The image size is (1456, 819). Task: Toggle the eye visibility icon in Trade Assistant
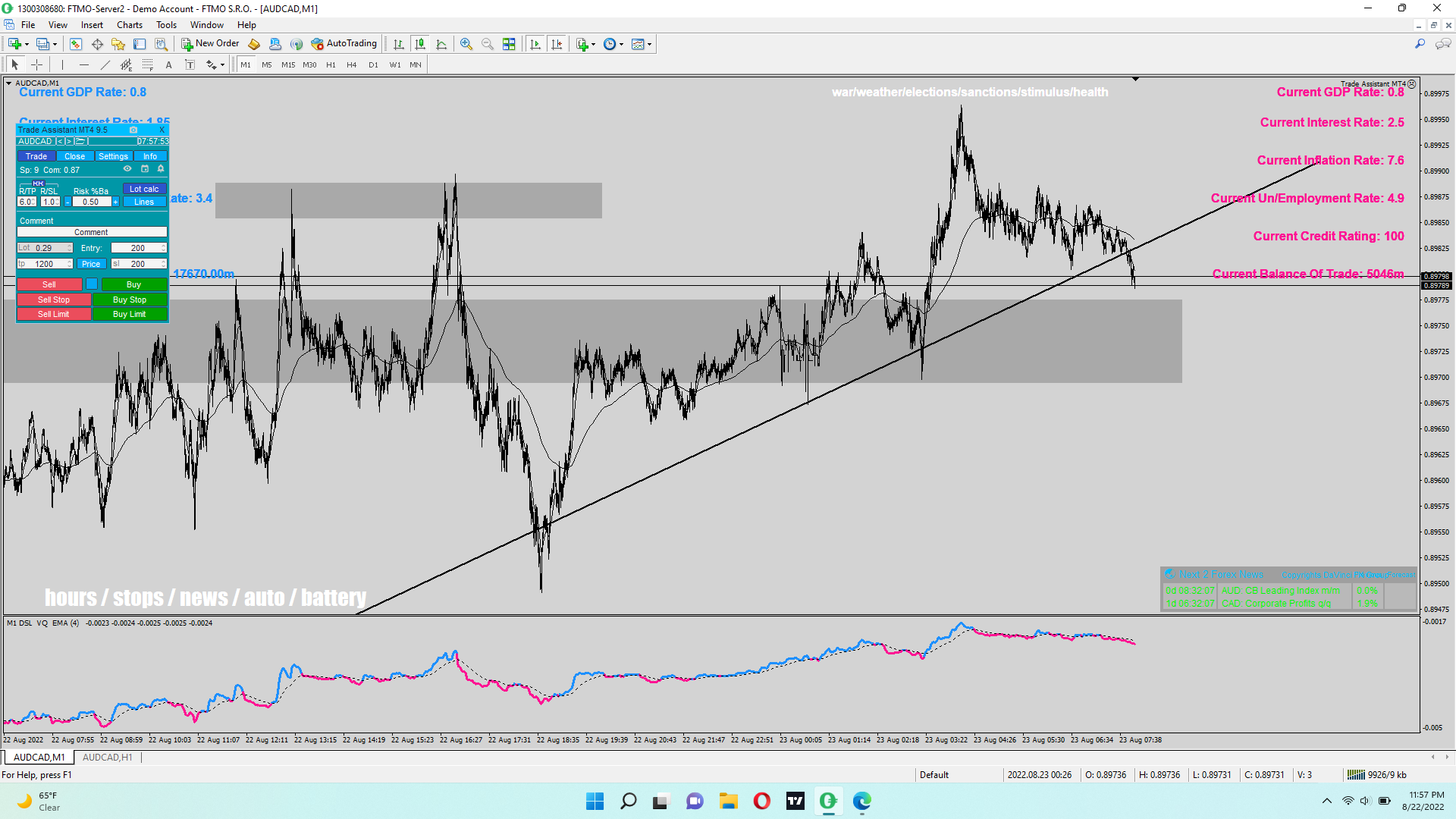tap(127, 169)
